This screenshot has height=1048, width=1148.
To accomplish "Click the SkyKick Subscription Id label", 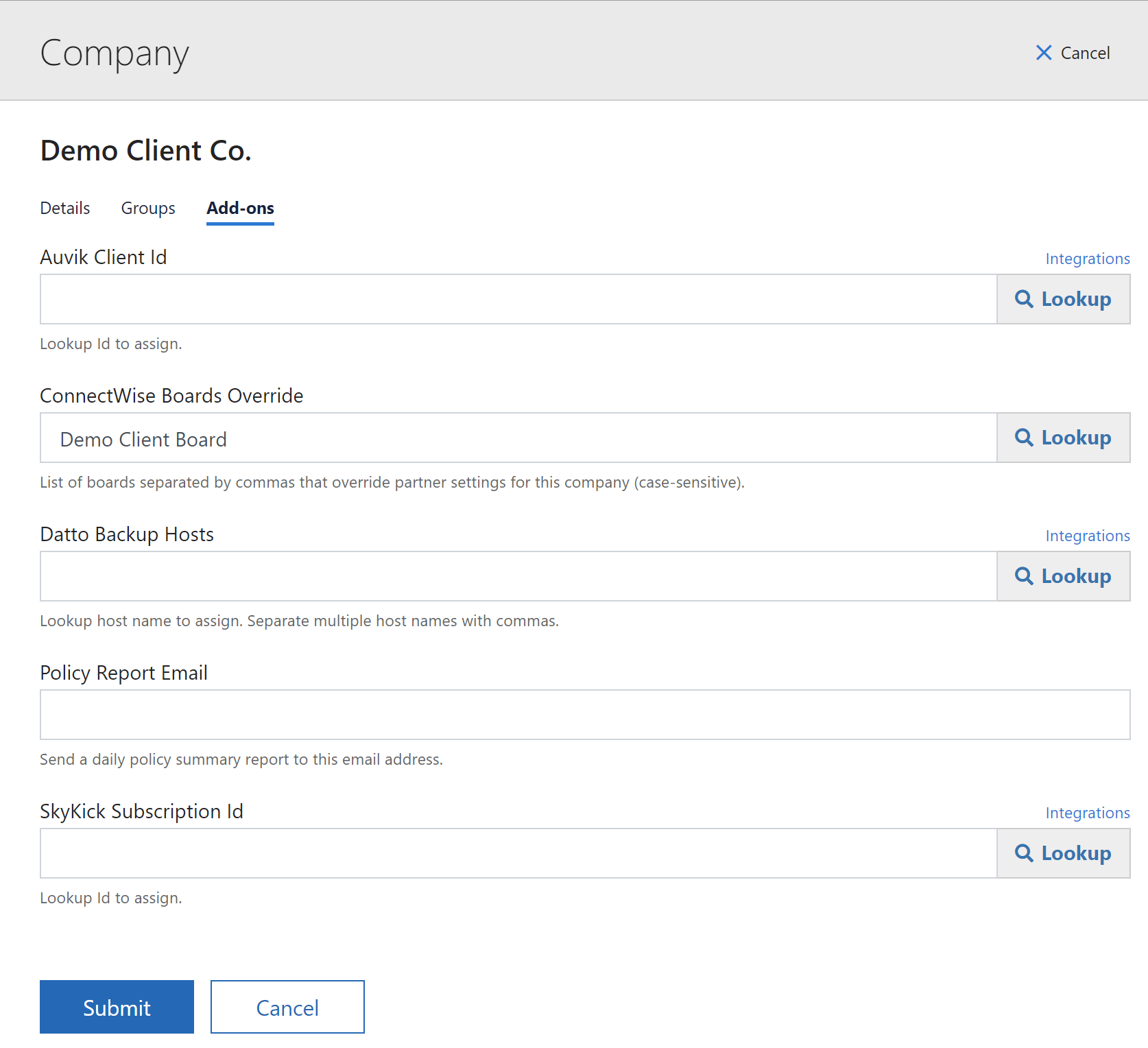I will 142,811.
